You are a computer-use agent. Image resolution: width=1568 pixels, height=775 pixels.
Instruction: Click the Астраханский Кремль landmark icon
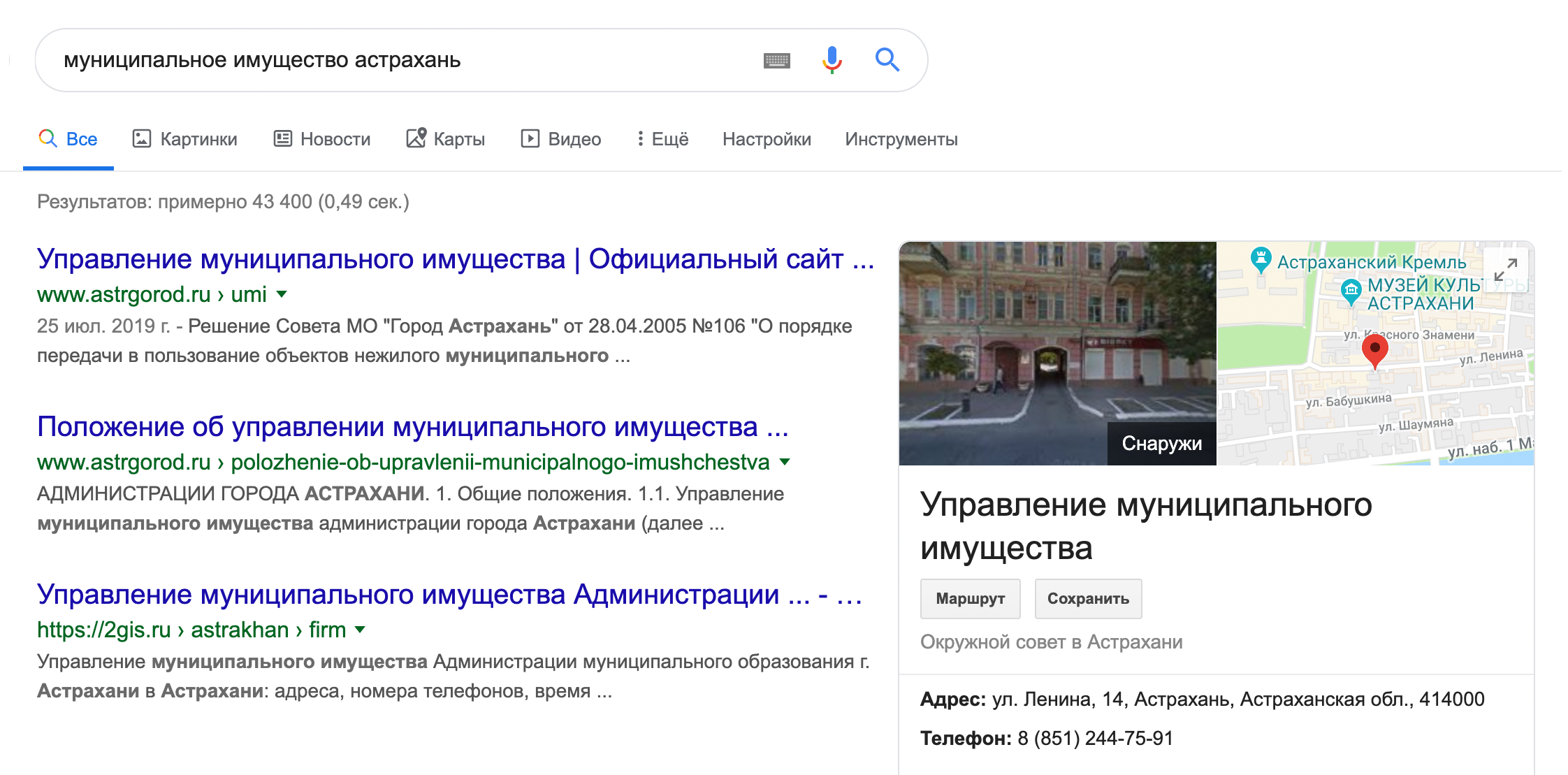coord(1261,260)
